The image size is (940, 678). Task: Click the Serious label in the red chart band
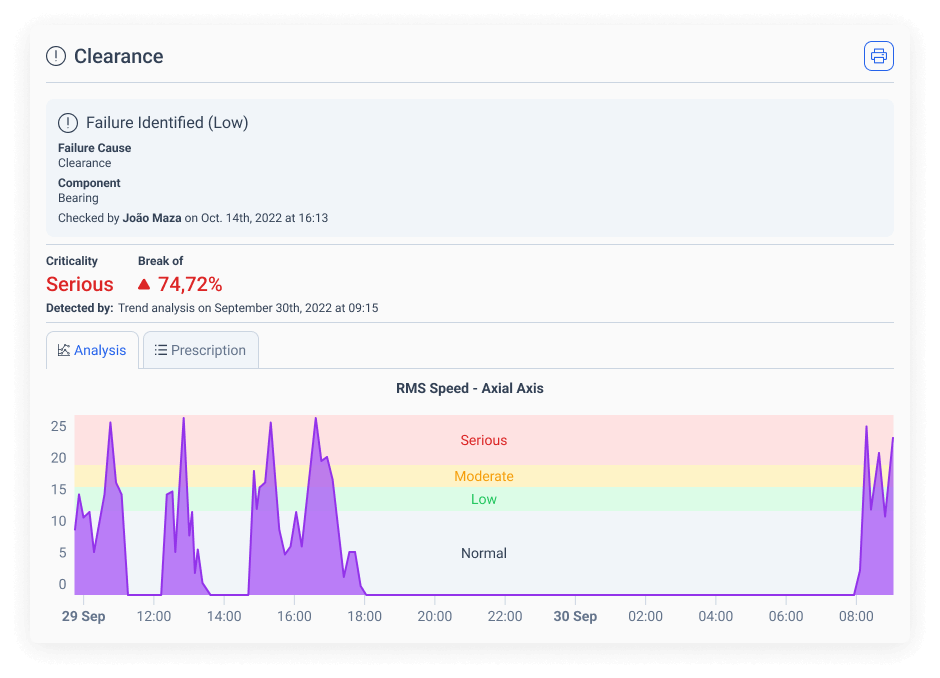[484, 440]
